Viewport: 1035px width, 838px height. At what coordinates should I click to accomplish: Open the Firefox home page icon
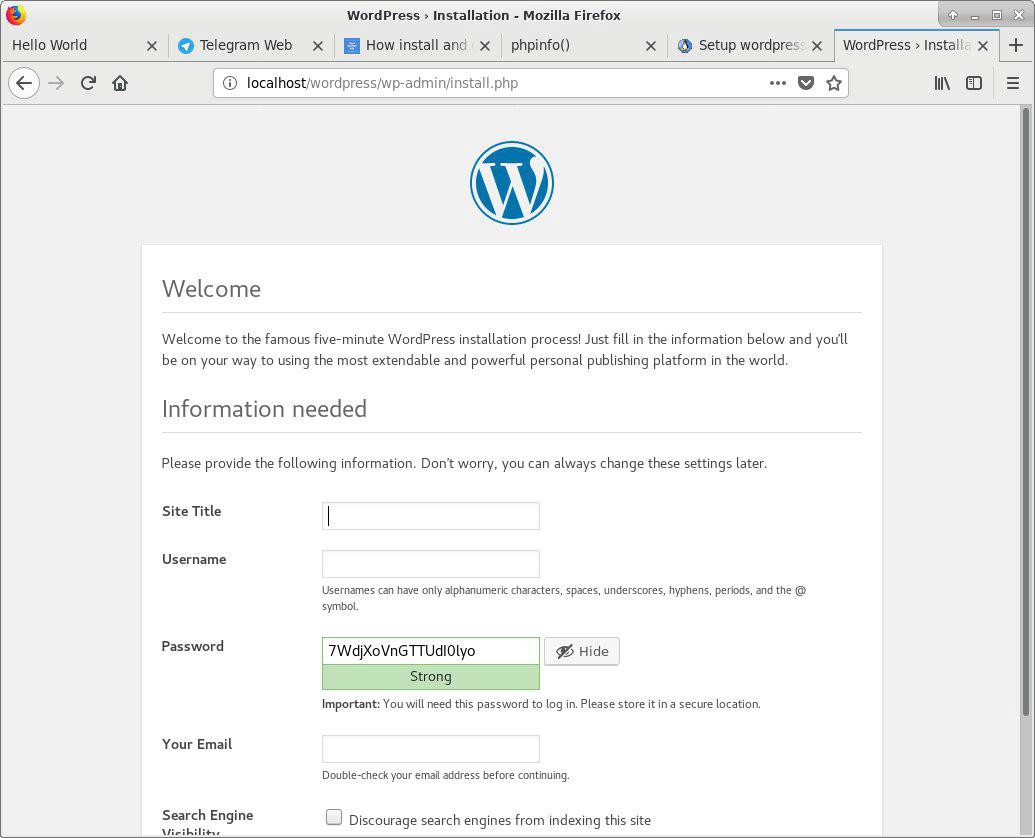[x=119, y=83]
